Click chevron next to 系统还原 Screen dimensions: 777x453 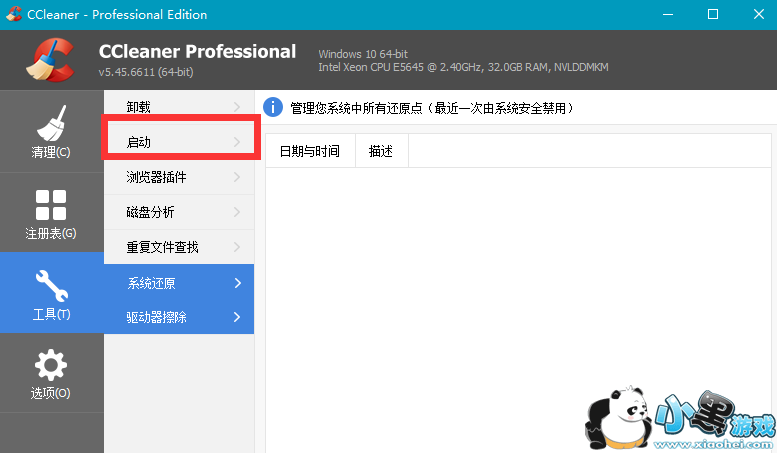[237, 283]
